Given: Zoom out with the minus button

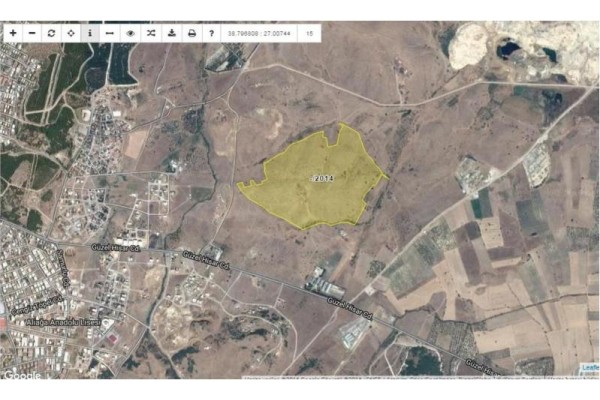Looking at the screenshot, I should coord(32,33).
